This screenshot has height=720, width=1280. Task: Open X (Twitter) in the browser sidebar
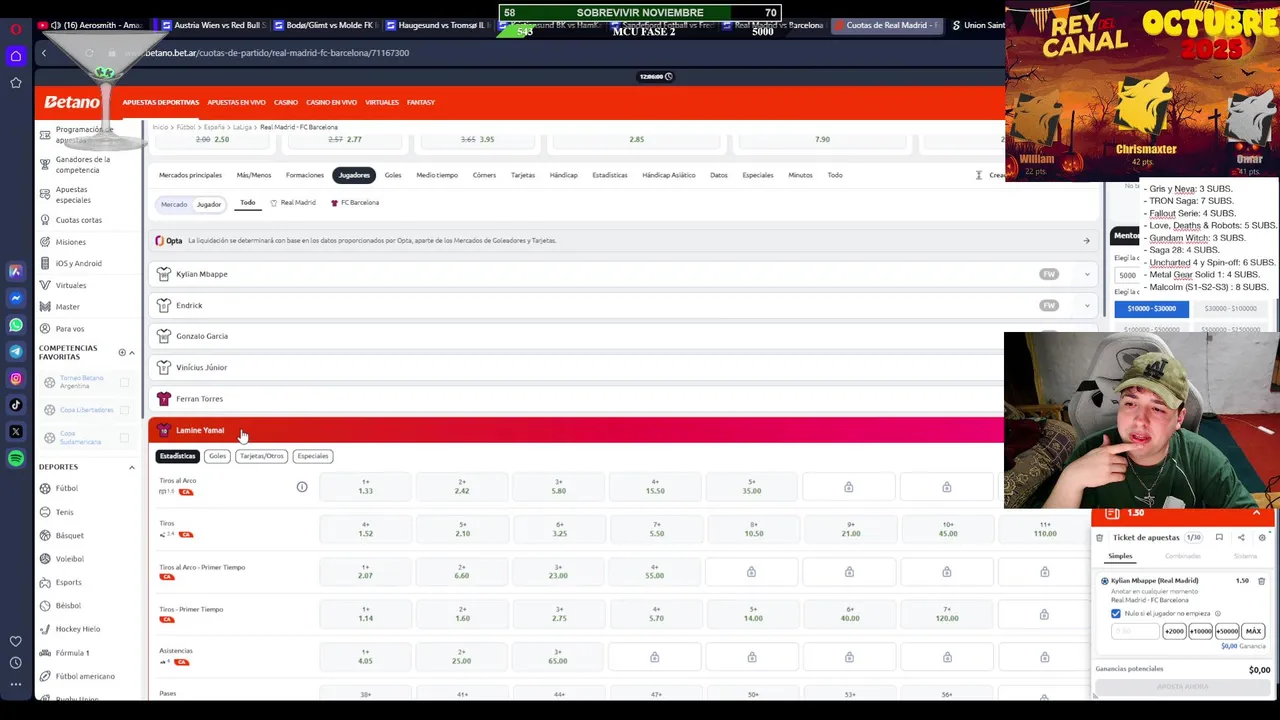[x=16, y=432]
